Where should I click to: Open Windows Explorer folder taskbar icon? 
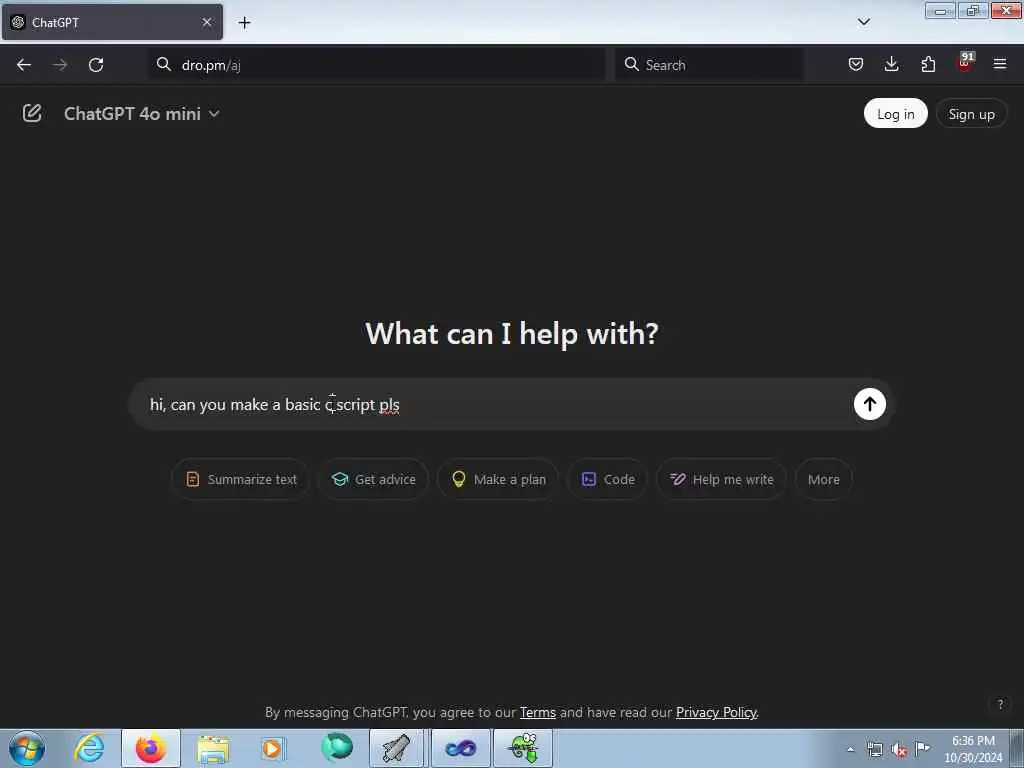coord(213,748)
